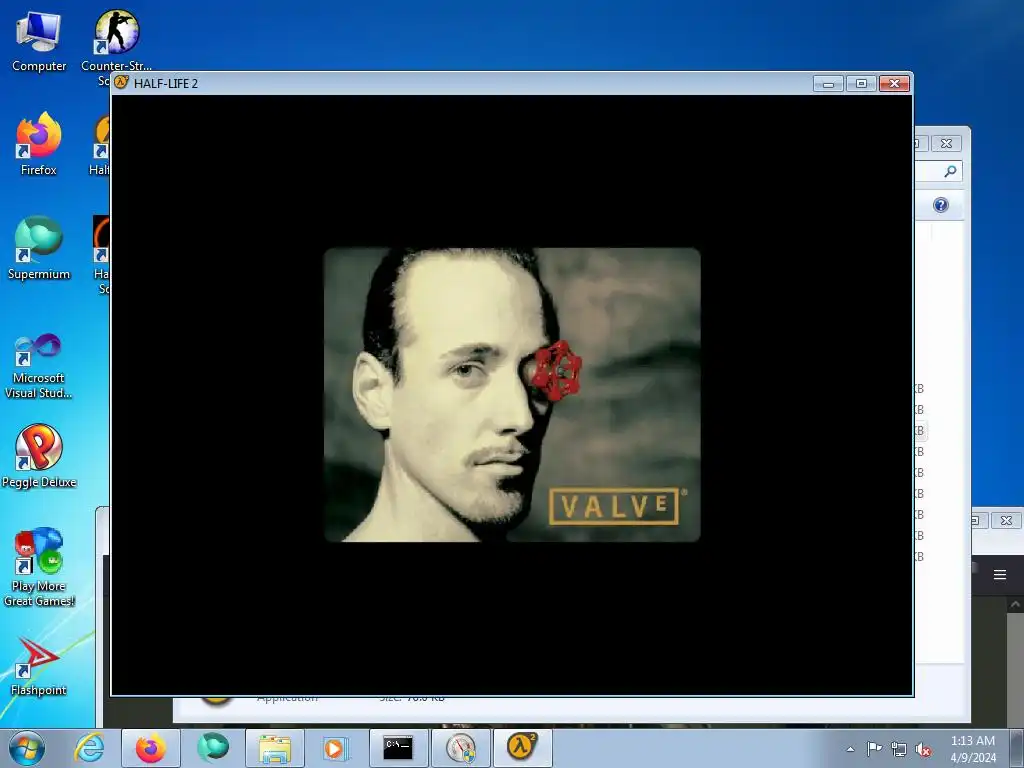Open the Supermium desktop shortcut
Image resolution: width=1024 pixels, height=768 pixels.
(x=39, y=248)
